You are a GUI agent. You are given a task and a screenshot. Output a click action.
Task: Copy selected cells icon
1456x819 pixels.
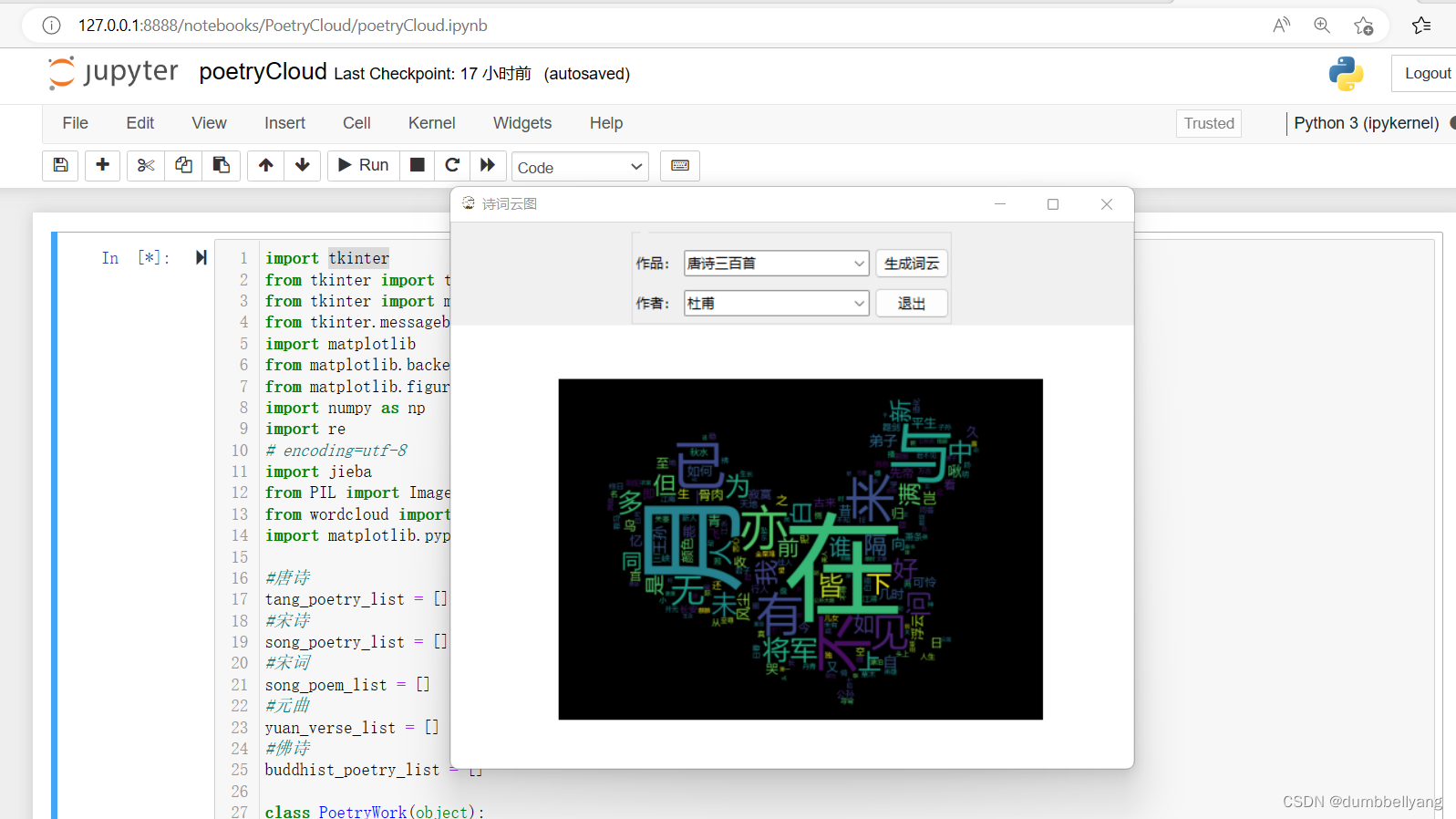coord(183,165)
